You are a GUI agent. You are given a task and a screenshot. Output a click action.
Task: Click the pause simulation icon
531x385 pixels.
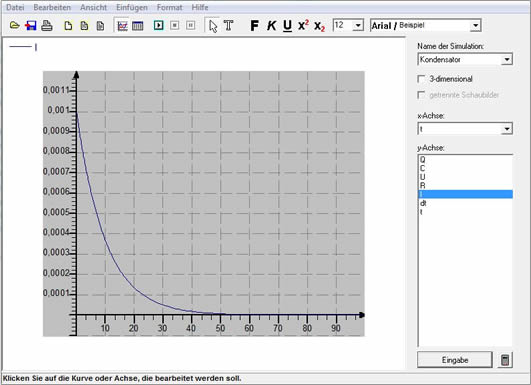pos(191,25)
